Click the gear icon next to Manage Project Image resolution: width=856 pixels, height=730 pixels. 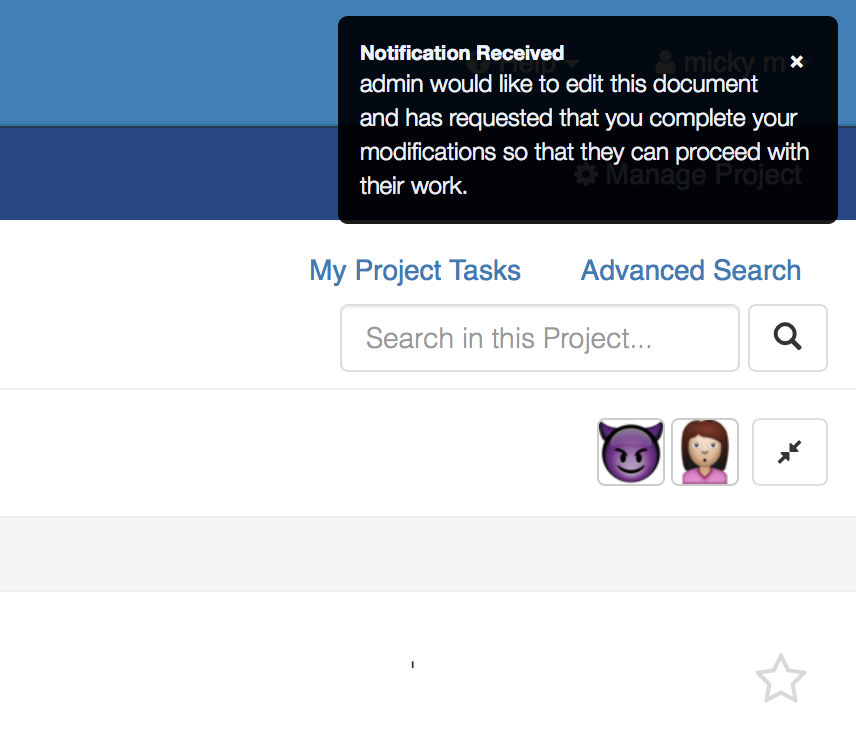586,175
